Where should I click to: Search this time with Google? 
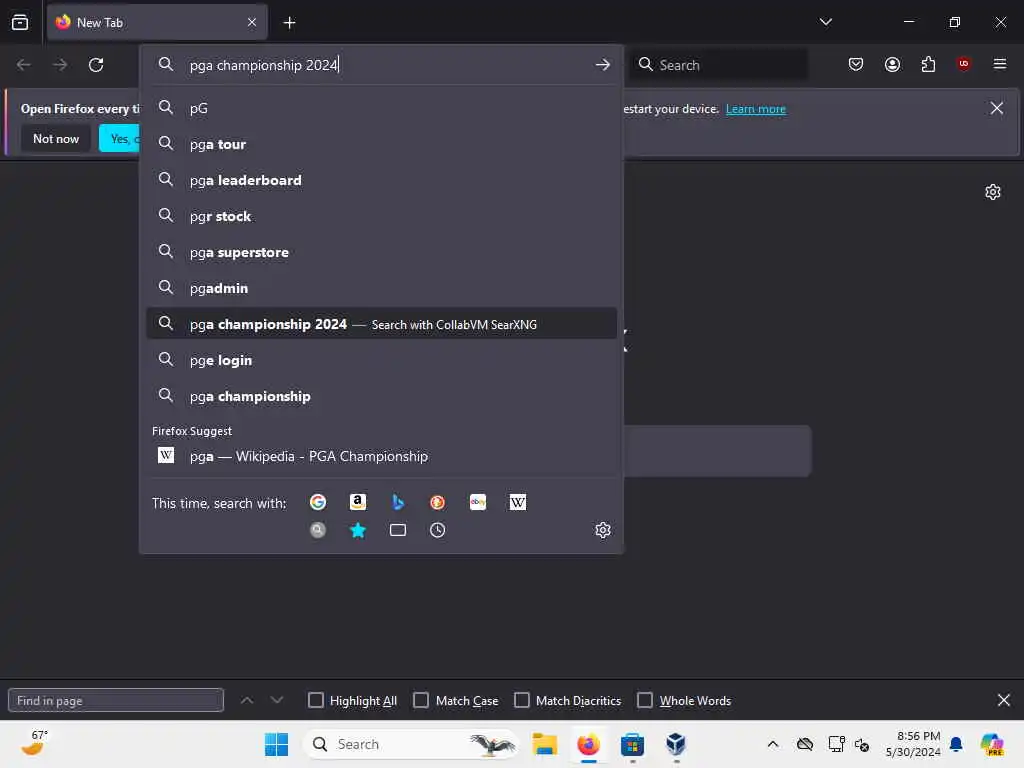click(318, 502)
